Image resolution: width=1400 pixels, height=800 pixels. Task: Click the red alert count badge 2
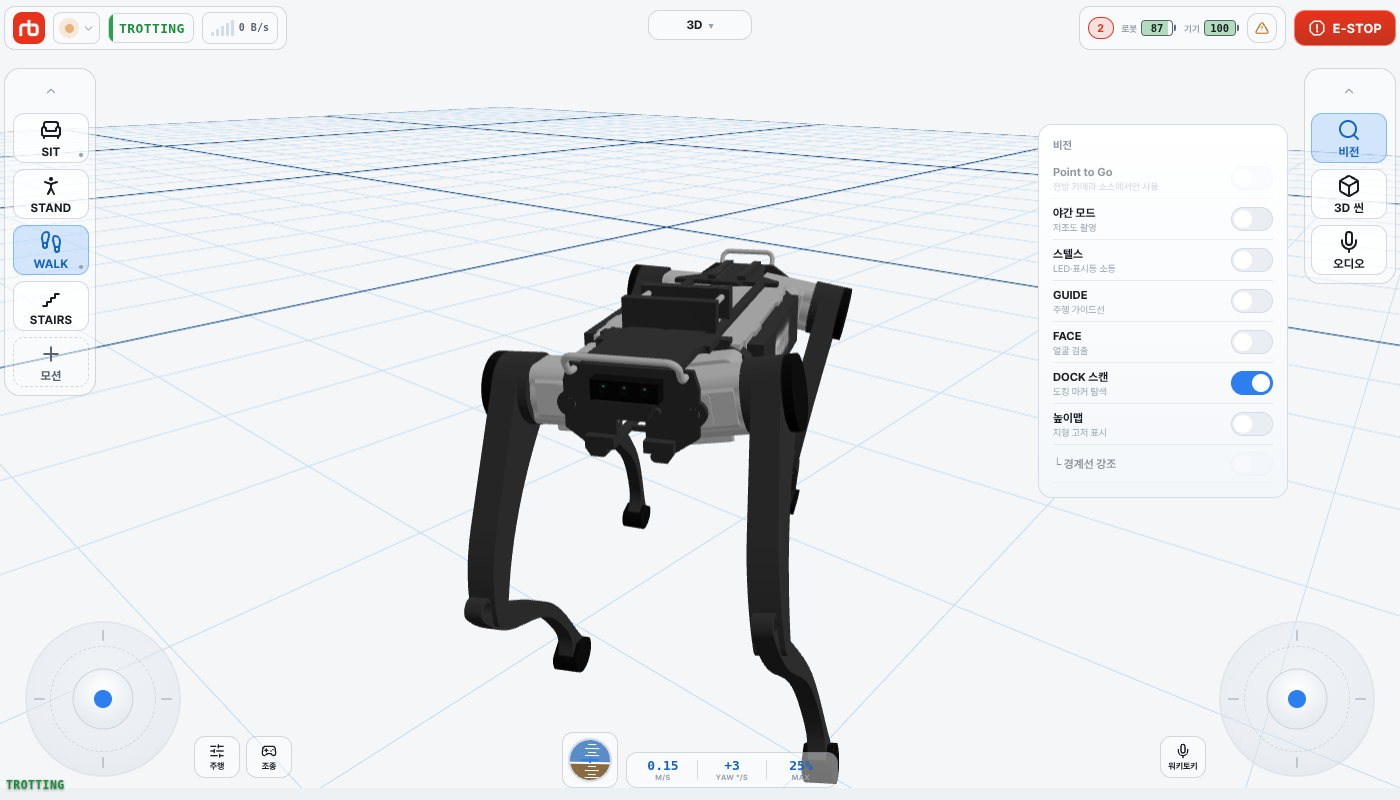point(1101,28)
